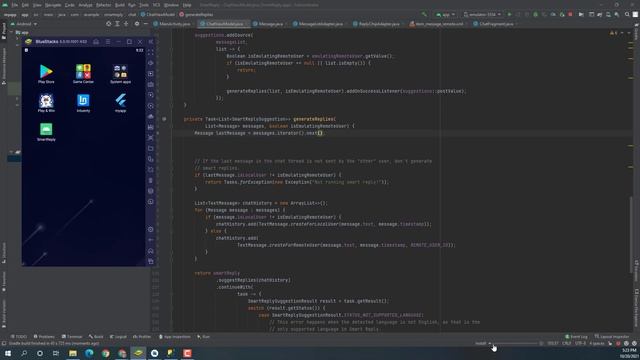This screenshot has height=360, width=640.
Task: Click the Debug app bug icon
Action: (536, 15)
